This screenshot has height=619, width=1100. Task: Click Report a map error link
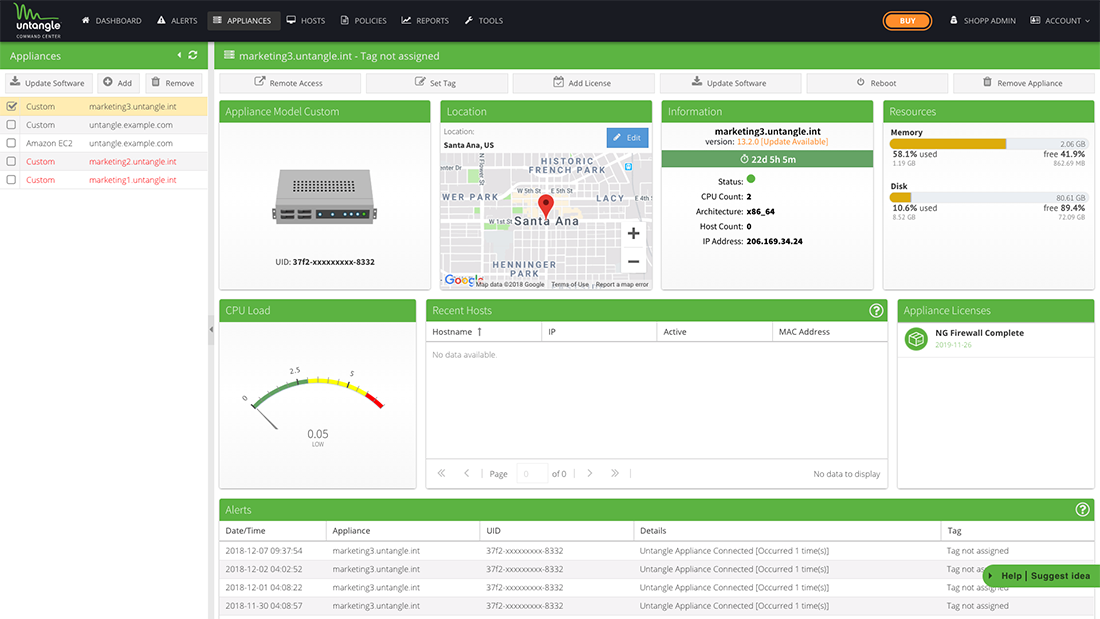coord(622,284)
